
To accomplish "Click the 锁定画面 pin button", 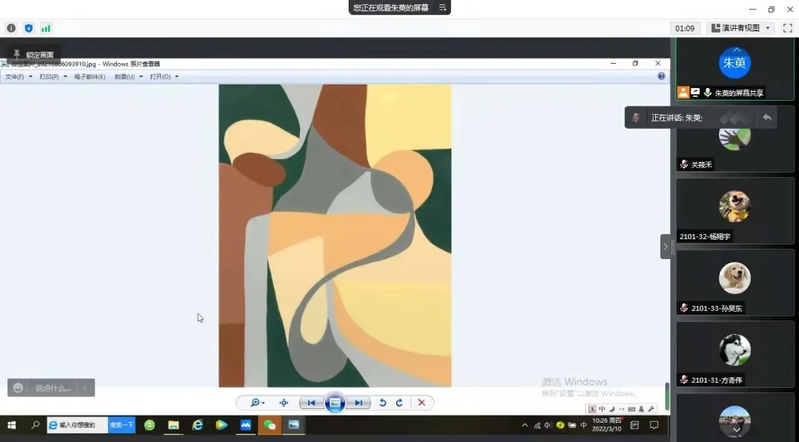I will (x=34, y=55).
